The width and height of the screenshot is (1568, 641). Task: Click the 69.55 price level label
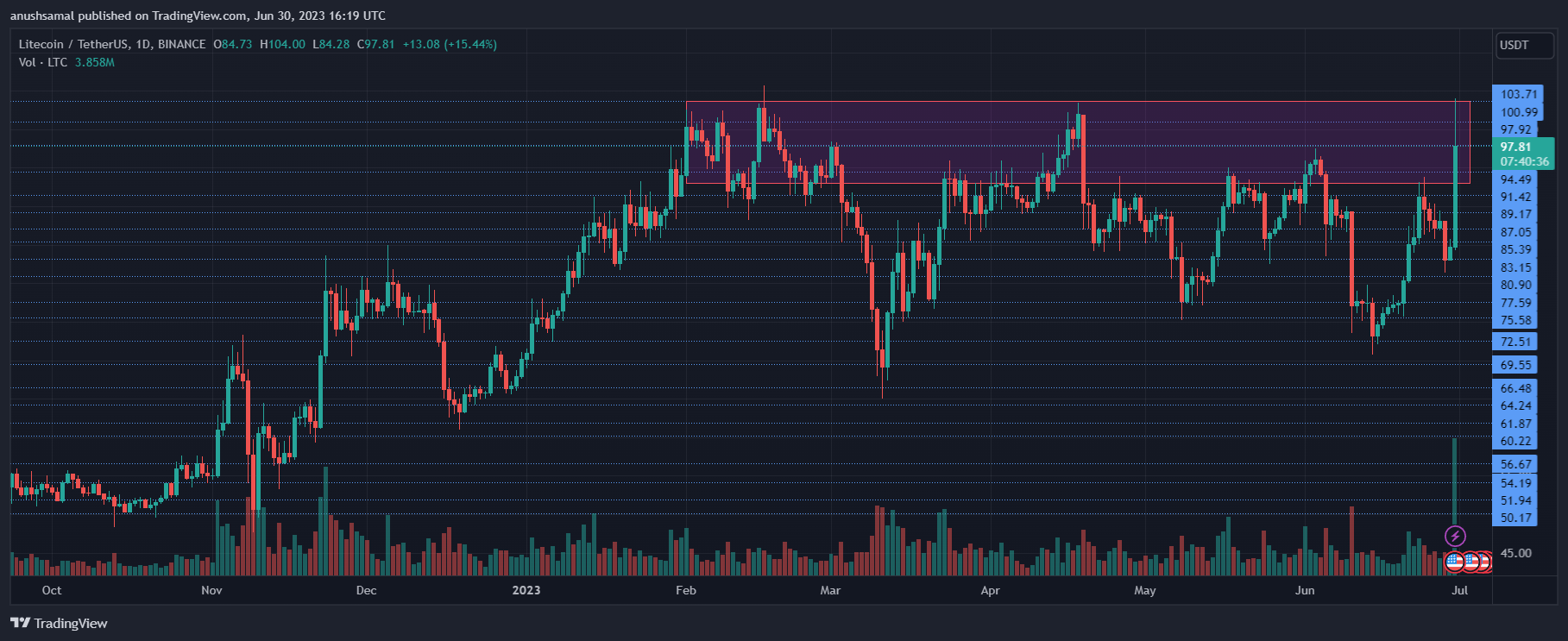pyautogui.click(x=1516, y=365)
